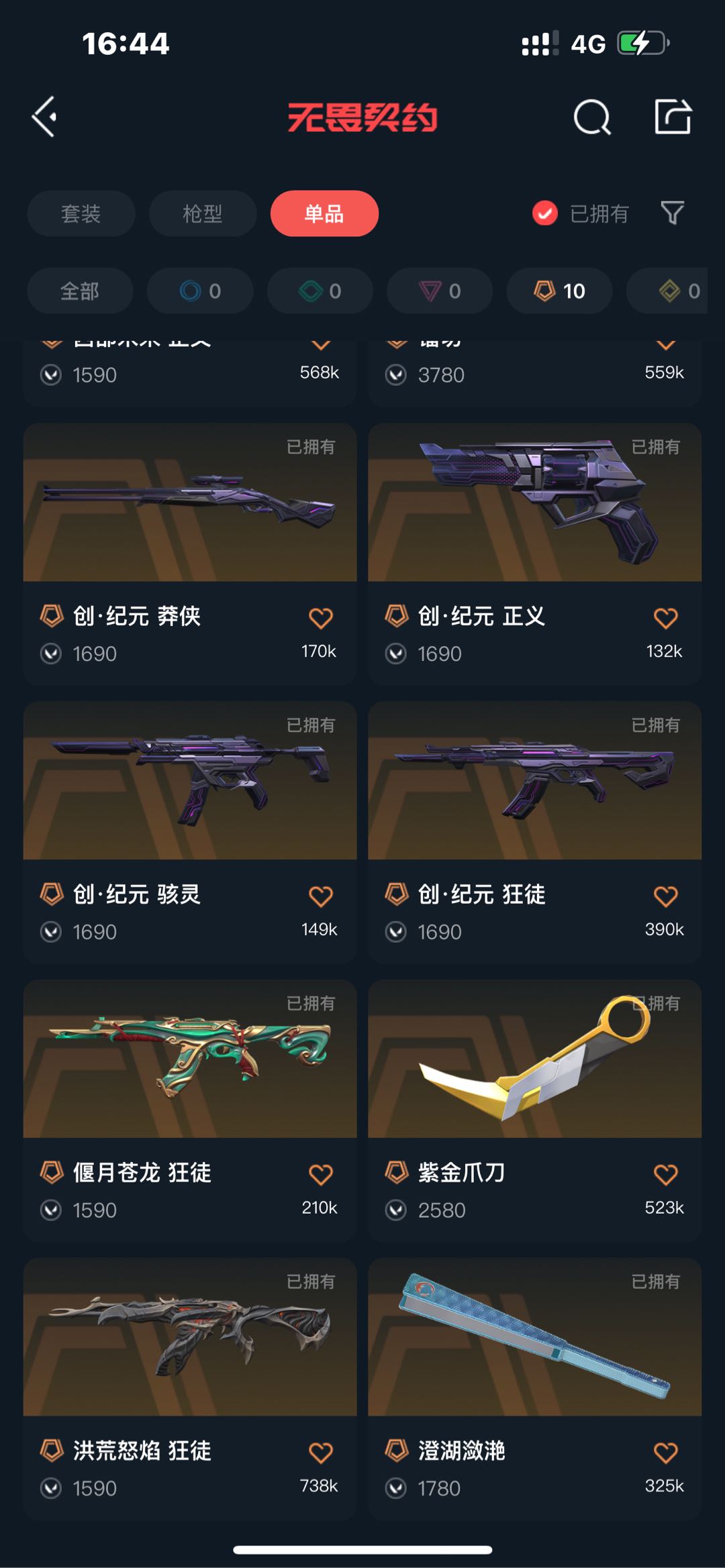Screen dimensions: 725x1568
Task: Open 创·纪元 正义 revolver thumbnail
Action: [x=535, y=502]
